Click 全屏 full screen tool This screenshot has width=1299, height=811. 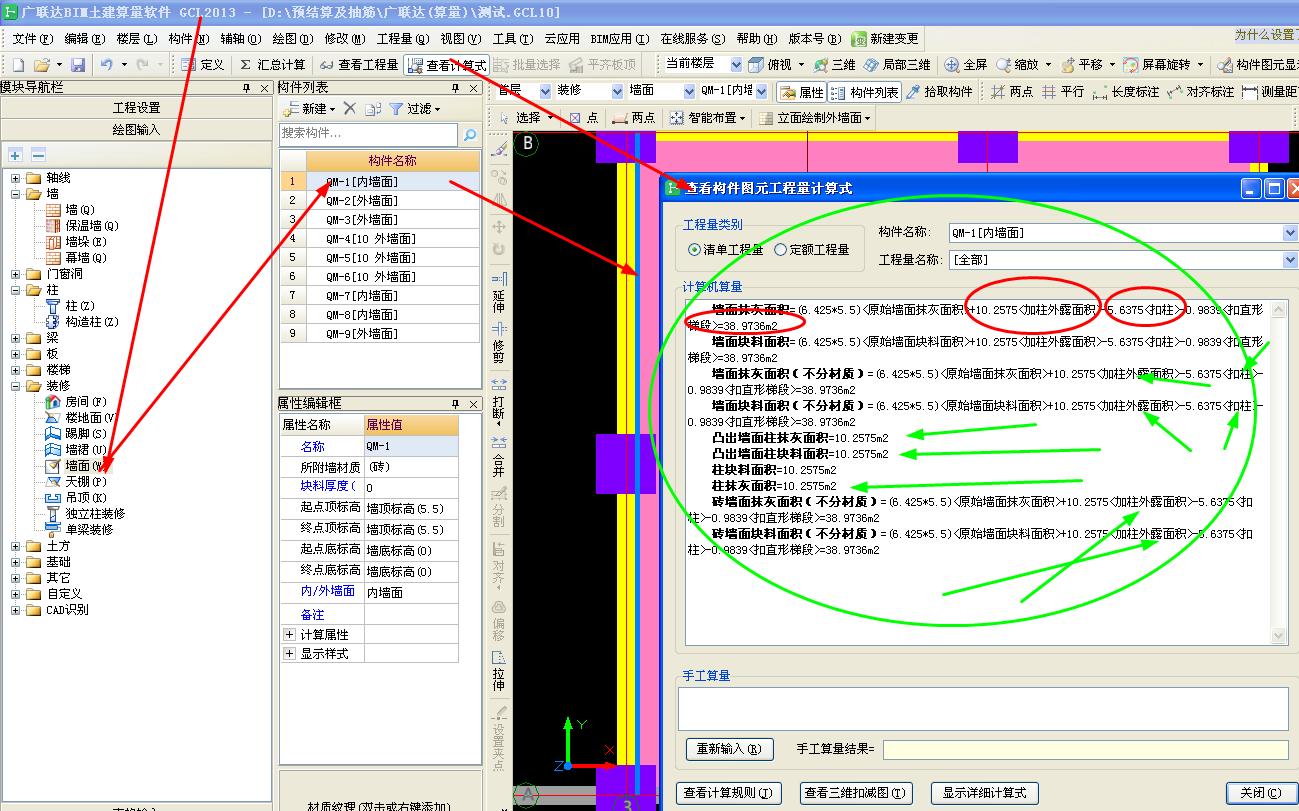coord(966,64)
